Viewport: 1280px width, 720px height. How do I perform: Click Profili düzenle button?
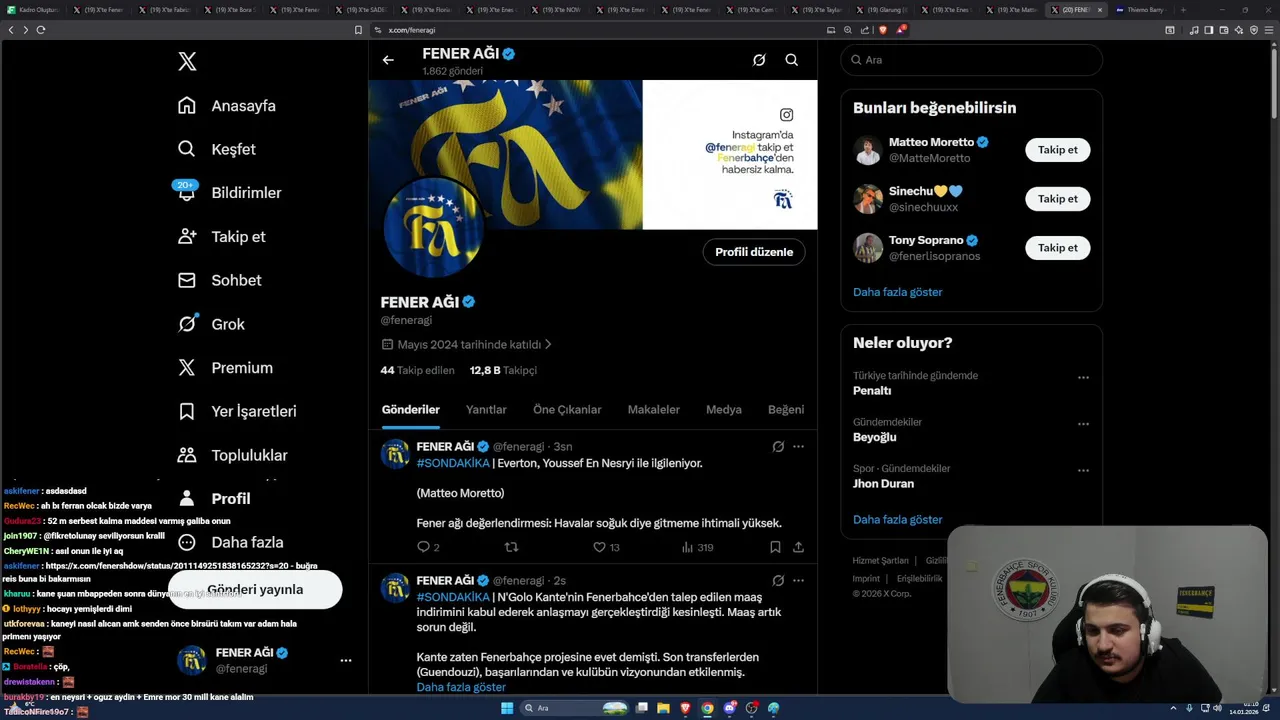(754, 252)
